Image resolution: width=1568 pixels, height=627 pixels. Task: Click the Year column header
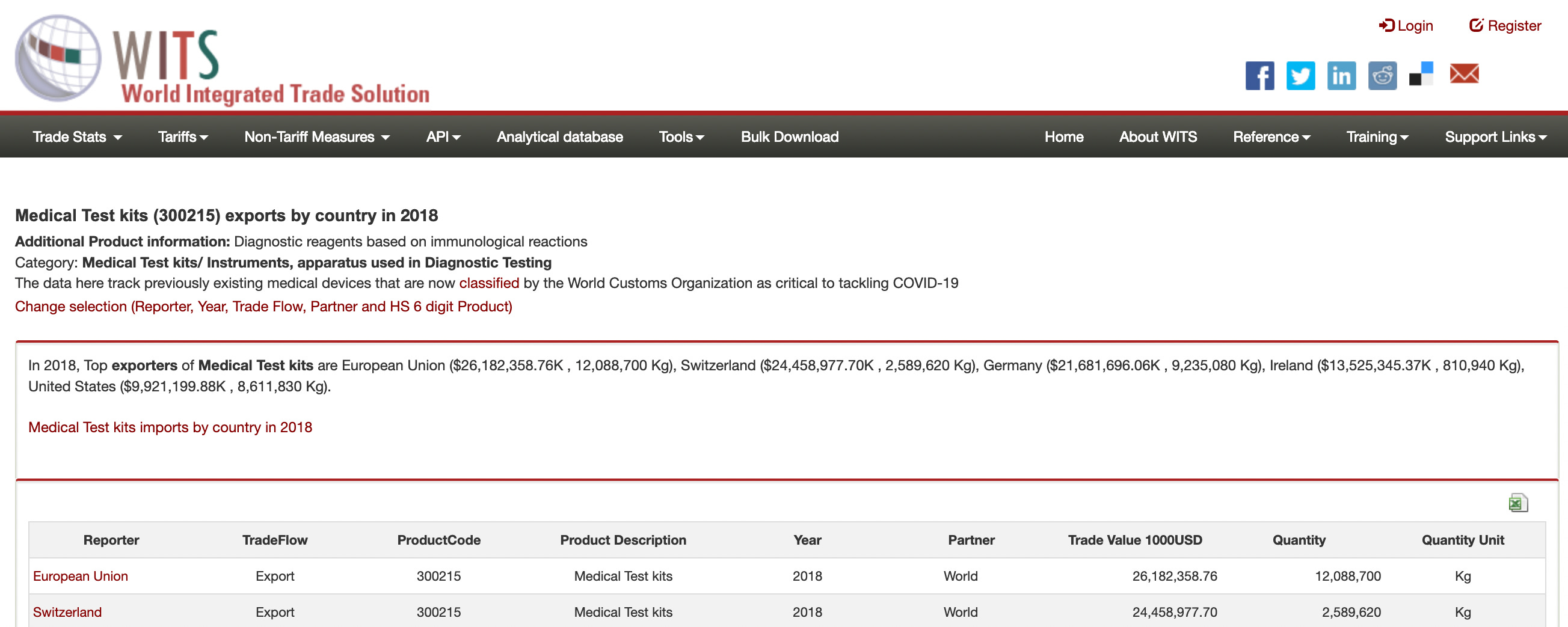point(807,540)
